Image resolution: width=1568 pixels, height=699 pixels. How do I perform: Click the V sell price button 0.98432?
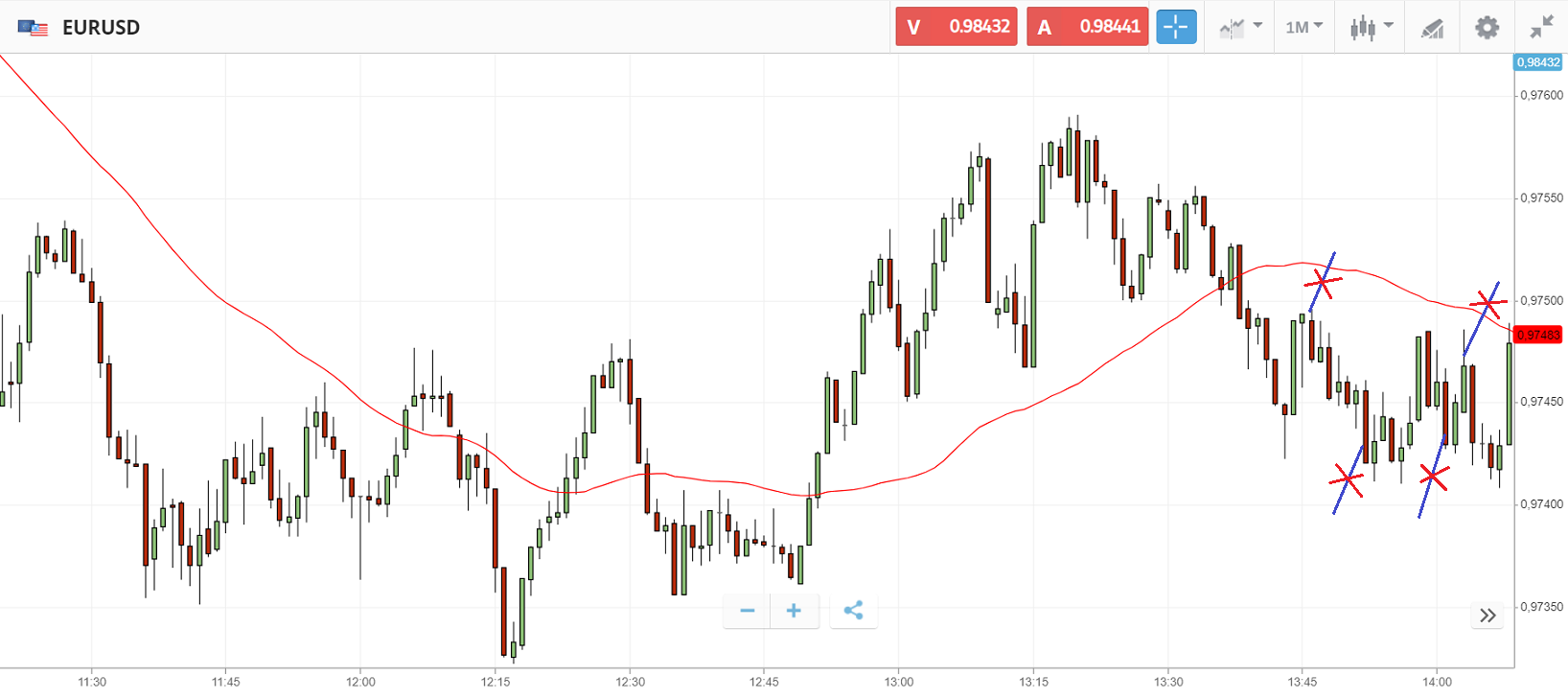click(x=956, y=27)
